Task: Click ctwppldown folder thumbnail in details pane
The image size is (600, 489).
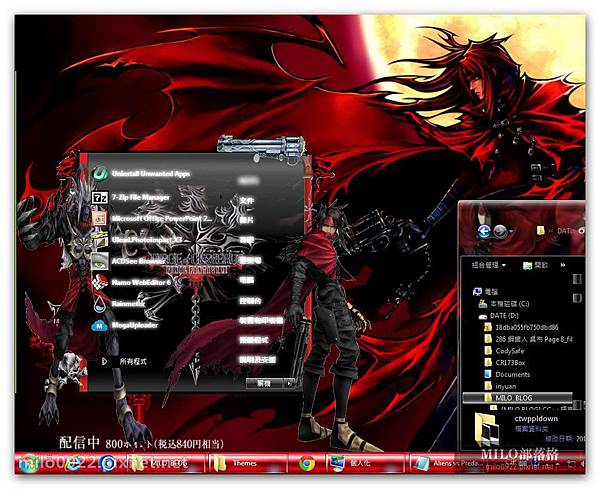Action: [487, 429]
